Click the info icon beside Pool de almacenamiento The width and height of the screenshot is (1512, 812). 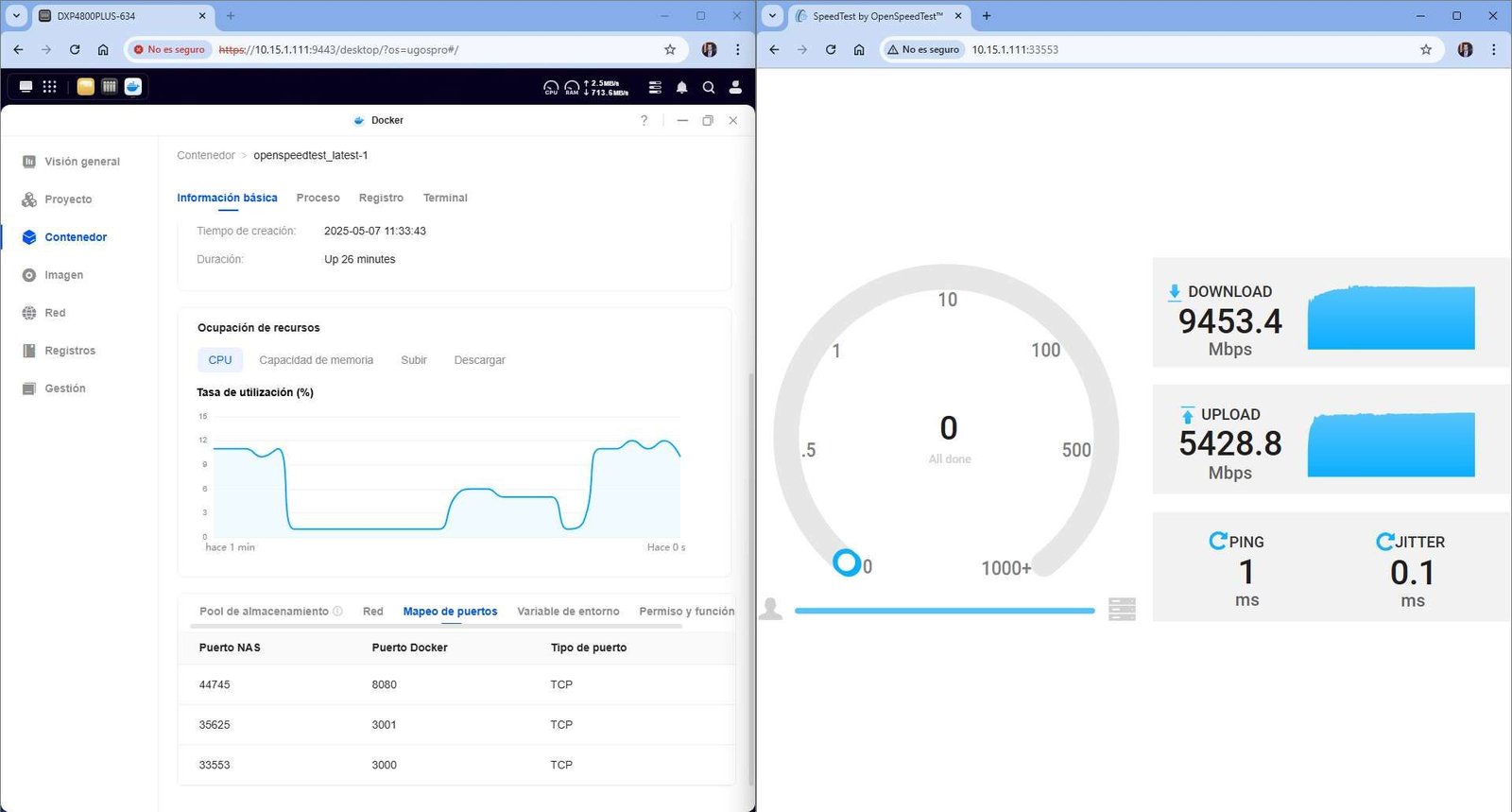pos(337,611)
